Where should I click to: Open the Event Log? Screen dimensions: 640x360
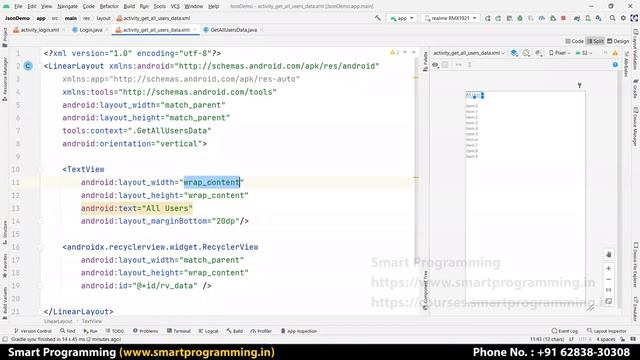pos(564,331)
